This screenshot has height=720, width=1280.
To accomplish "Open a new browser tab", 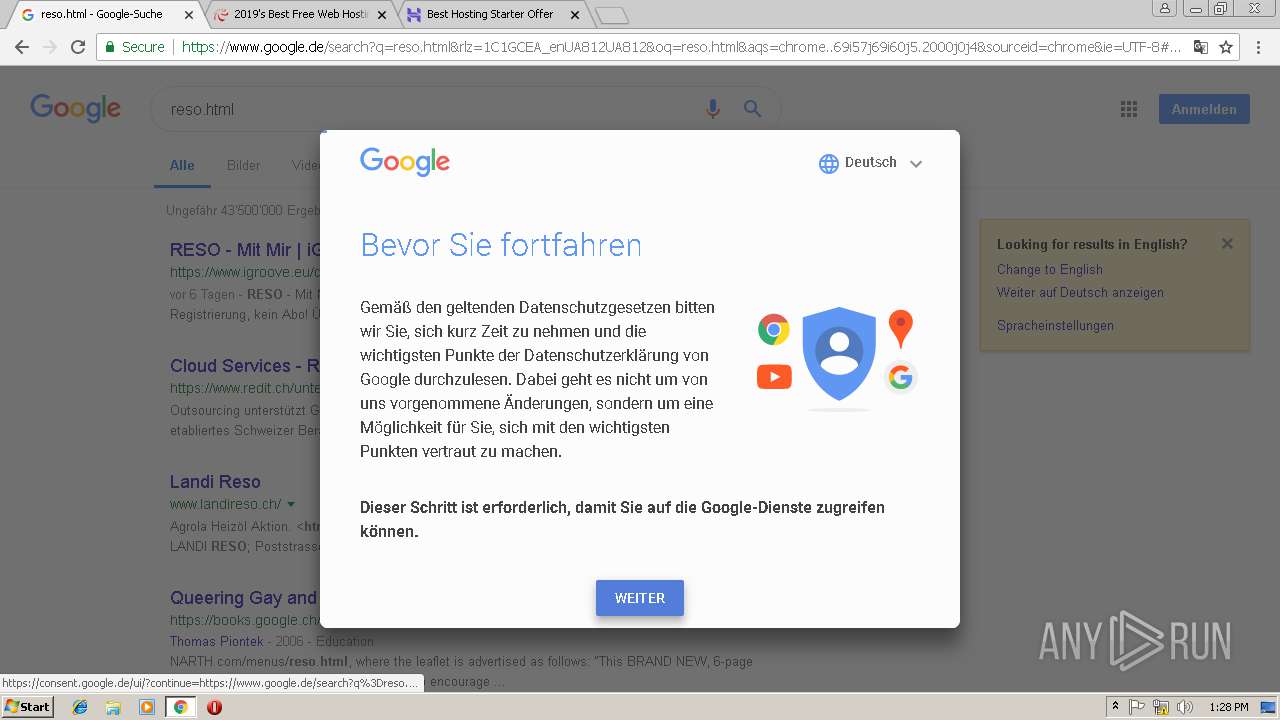I will [611, 15].
